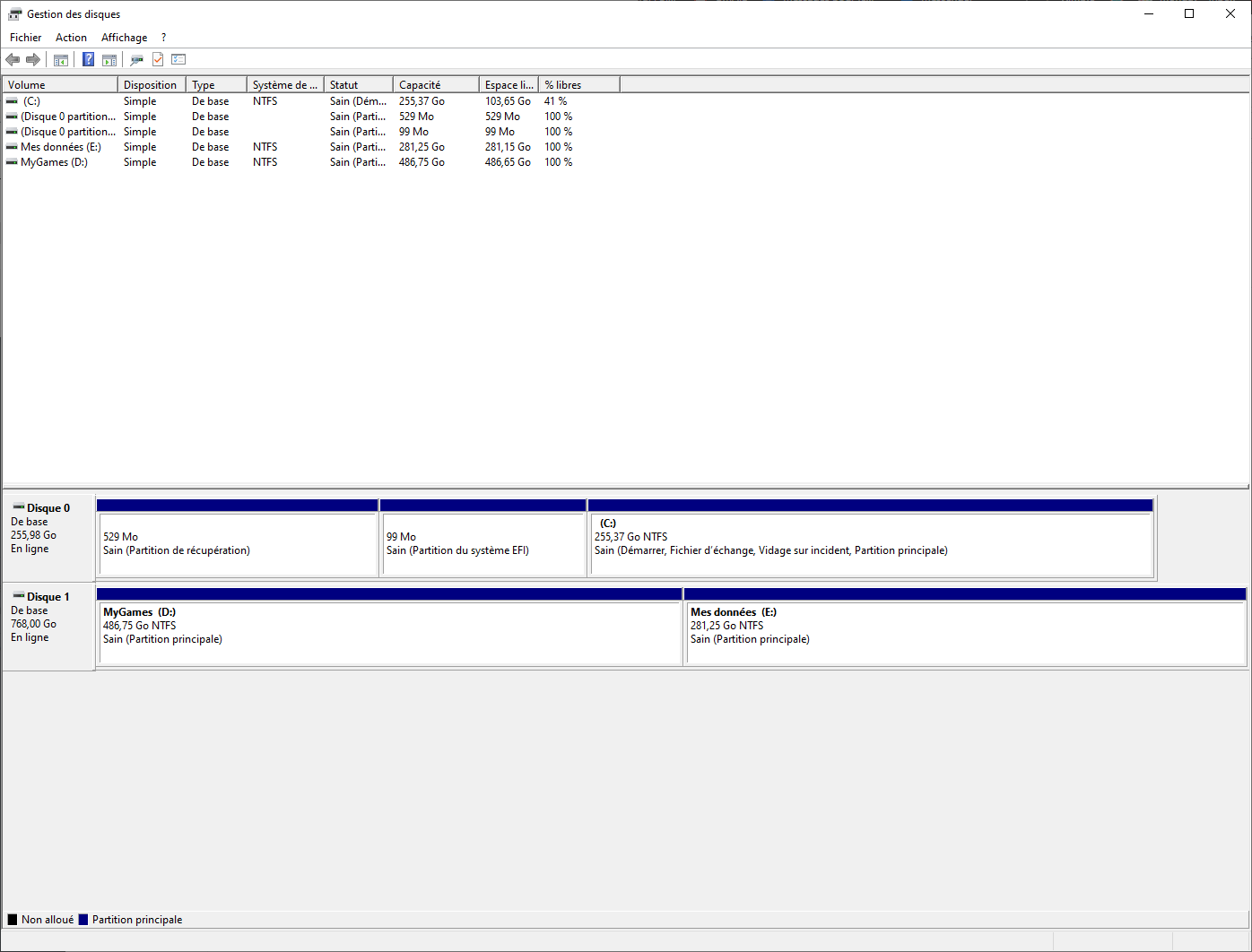The image size is (1252, 952).
Task: Sort by the Capacité column header
Action: [436, 85]
